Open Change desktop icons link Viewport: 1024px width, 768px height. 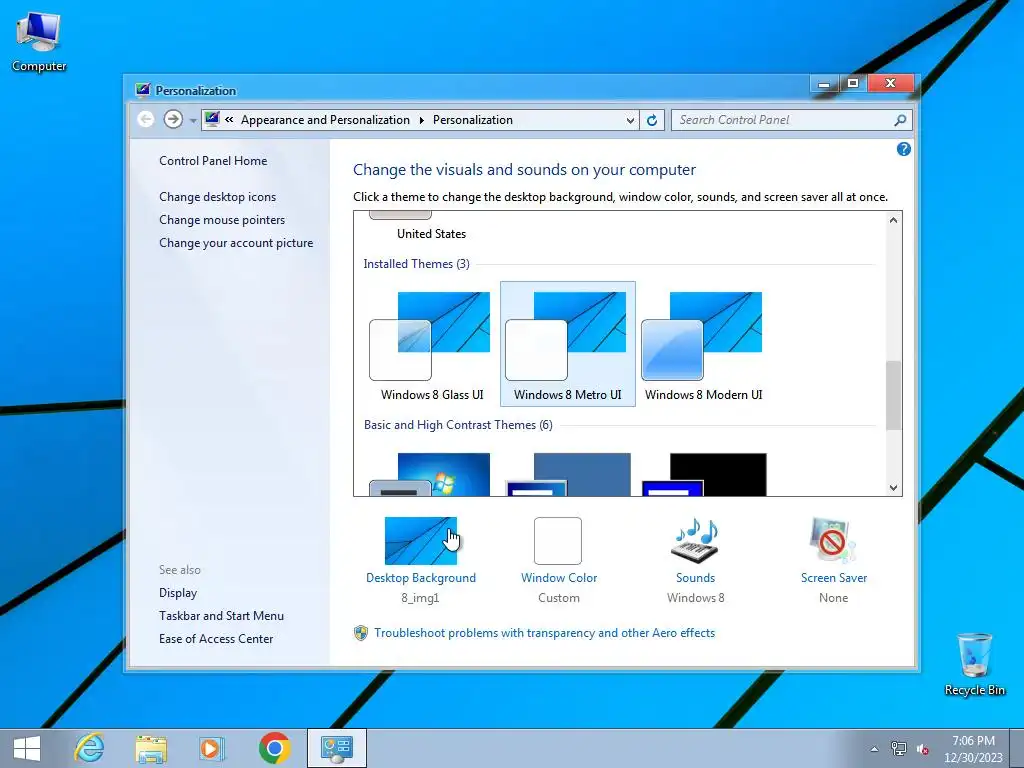tap(217, 197)
